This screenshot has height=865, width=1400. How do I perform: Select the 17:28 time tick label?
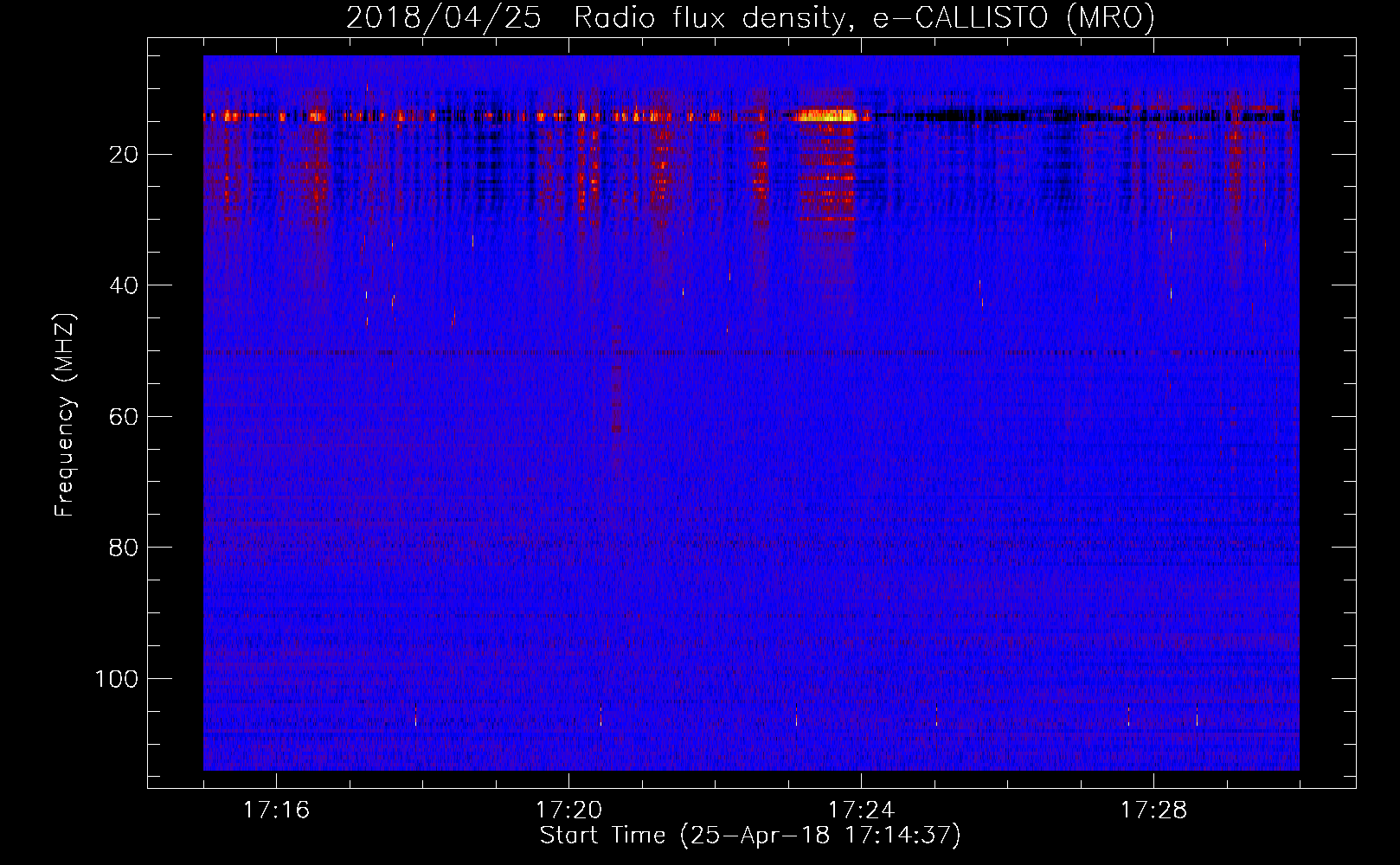point(1153,810)
